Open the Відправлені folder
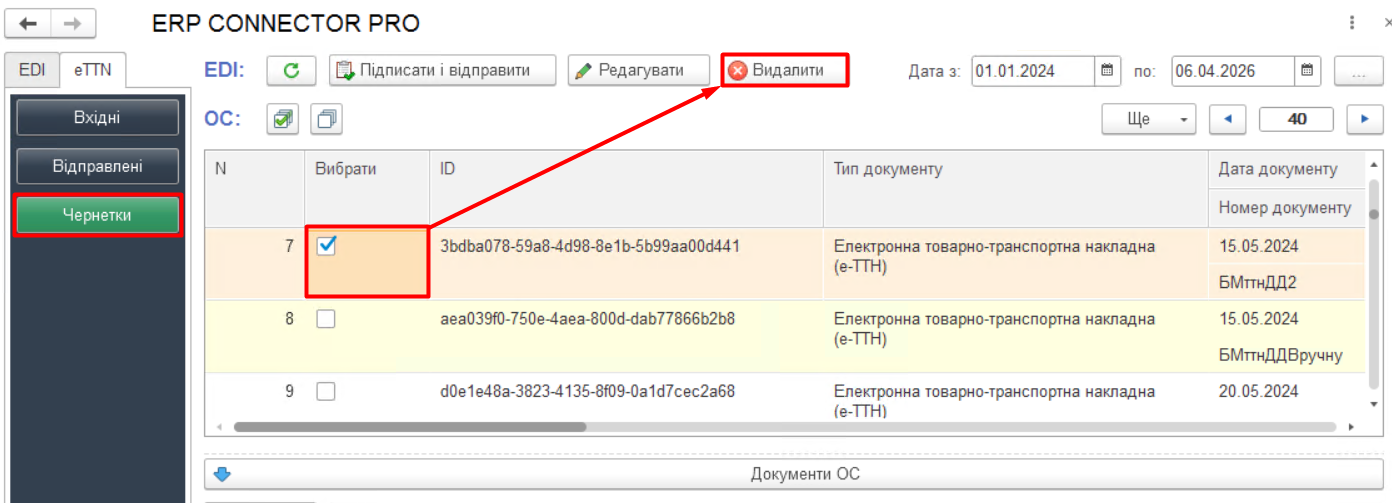The image size is (1392, 503). [x=97, y=166]
